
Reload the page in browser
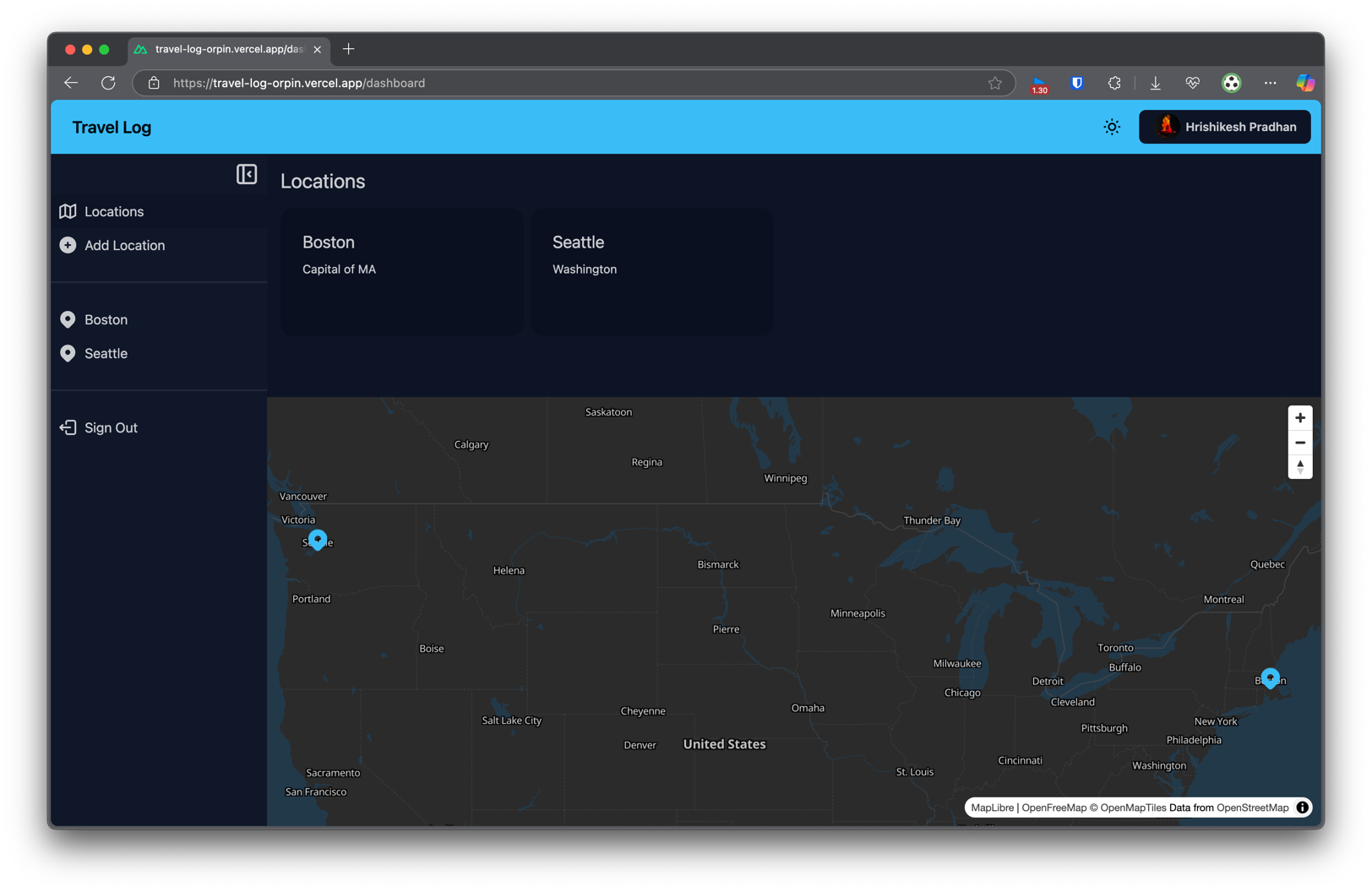point(108,83)
